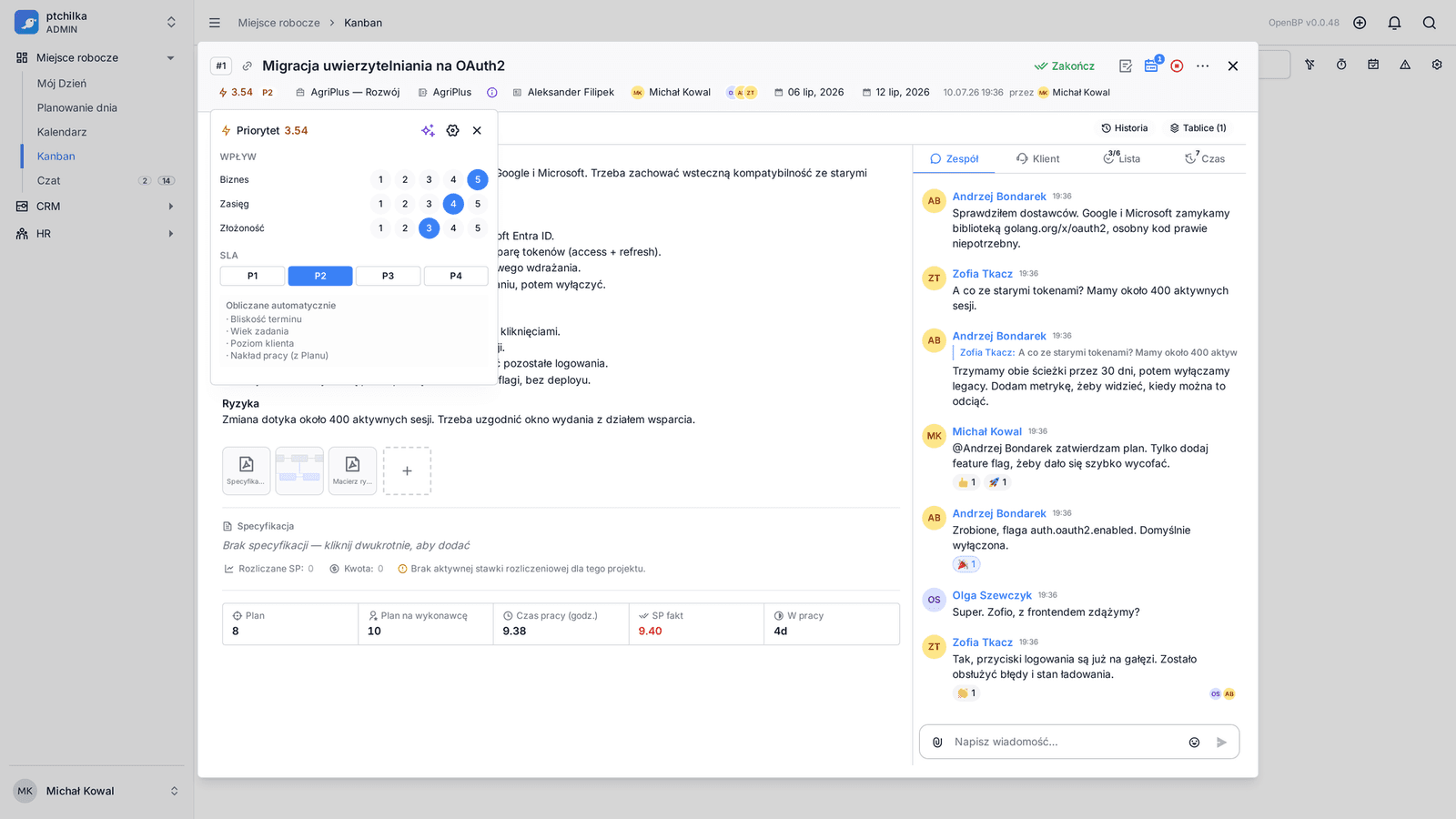Open the notifications bell
The image size is (1456, 819).
(x=1394, y=23)
